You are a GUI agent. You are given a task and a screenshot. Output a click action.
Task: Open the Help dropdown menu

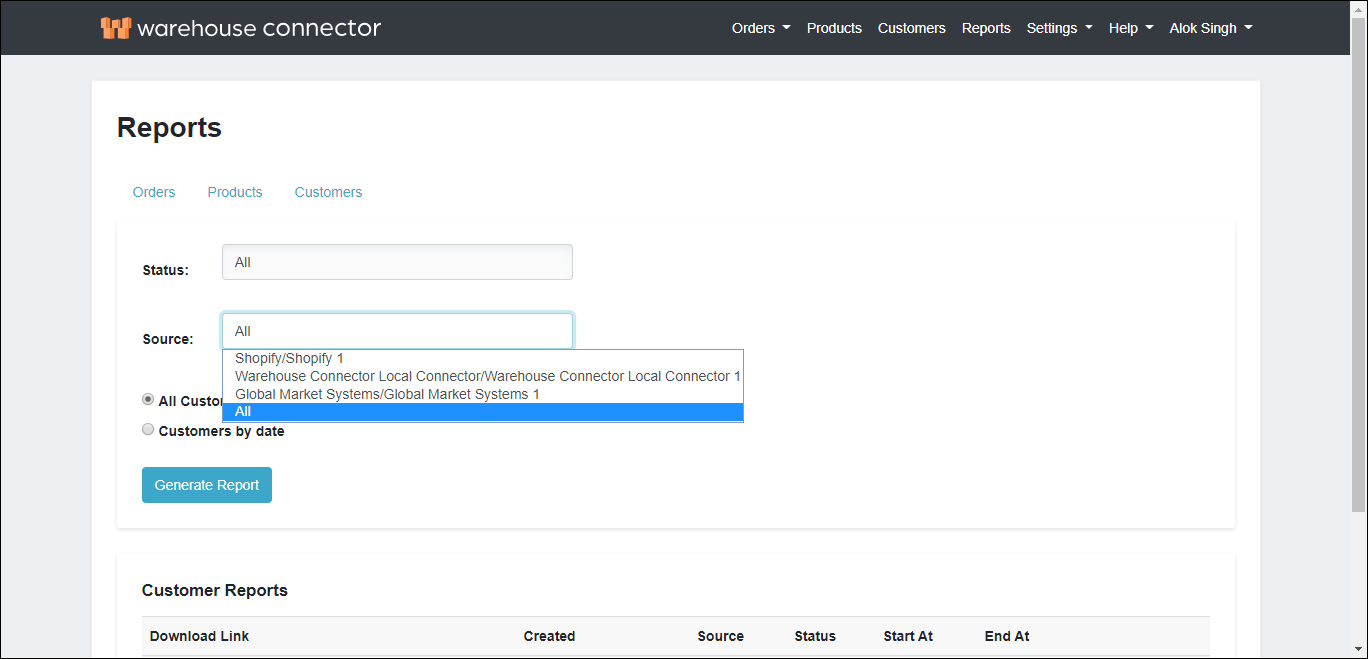(x=1124, y=28)
